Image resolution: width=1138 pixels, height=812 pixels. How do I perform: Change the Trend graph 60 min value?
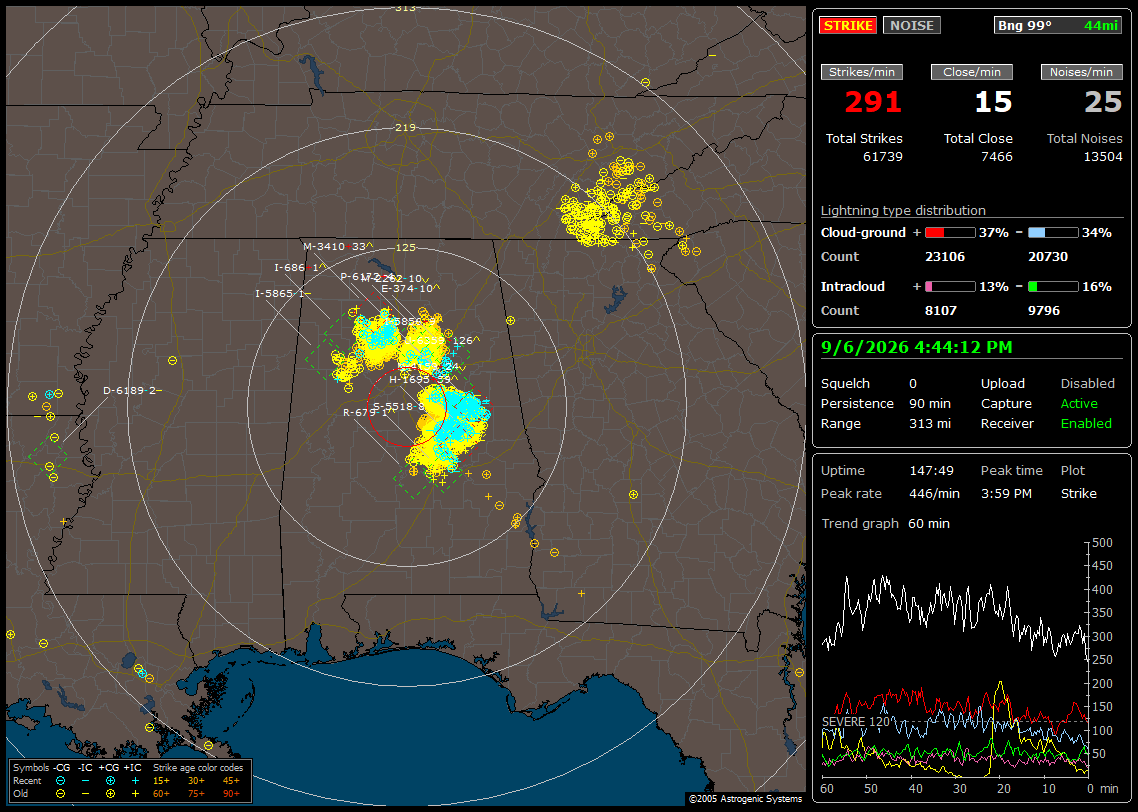coord(928,523)
